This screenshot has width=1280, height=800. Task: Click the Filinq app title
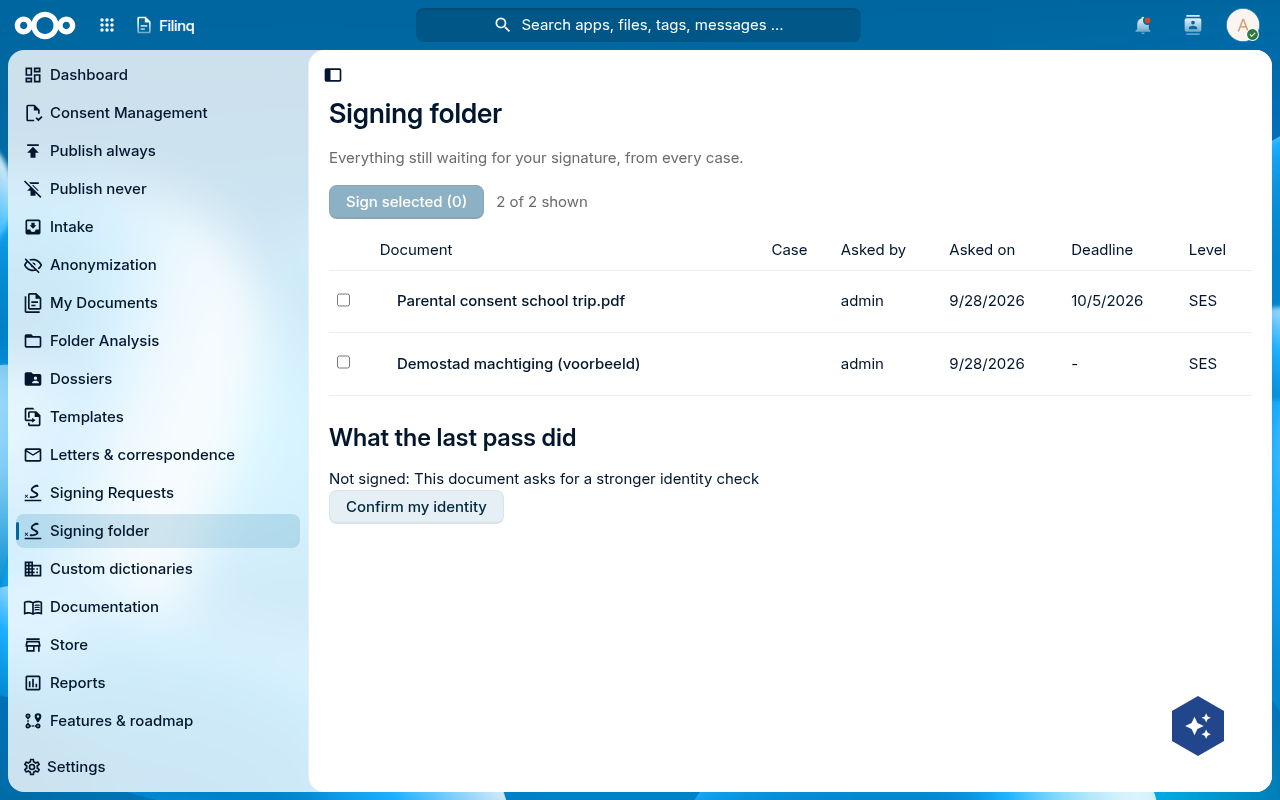[177, 26]
